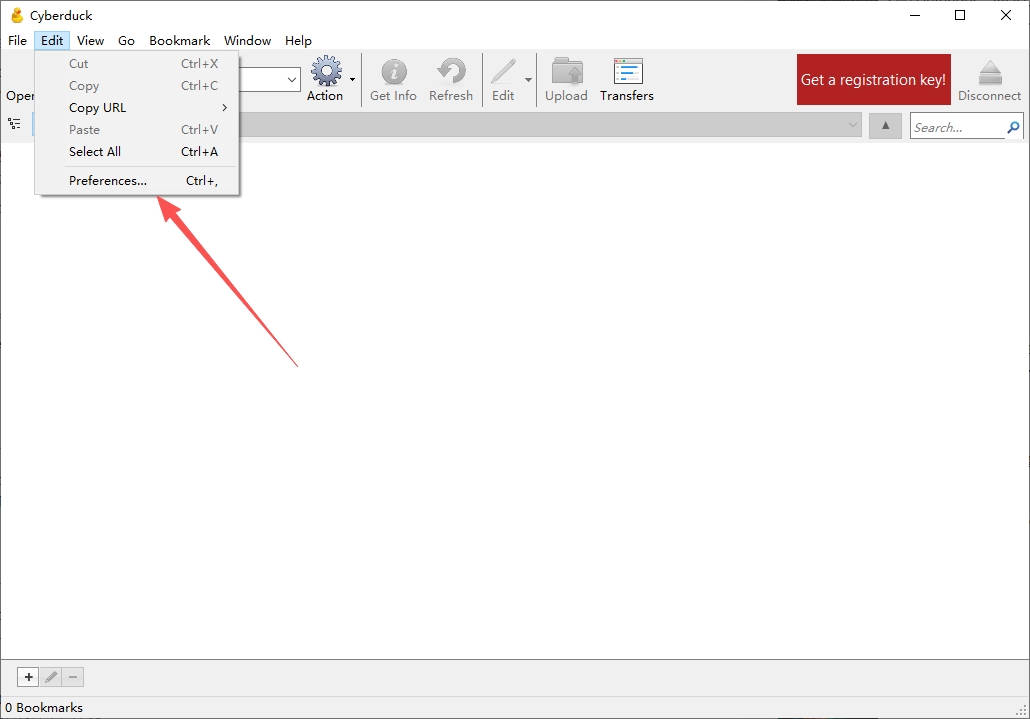This screenshot has height=719, width=1030.
Task: Open the Go menu
Action: pos(126,41)
